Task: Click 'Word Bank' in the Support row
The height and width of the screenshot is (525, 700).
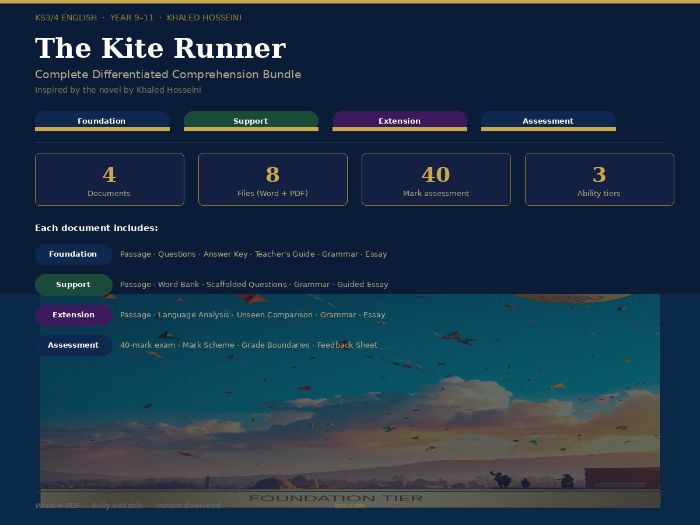Action: 179,284
